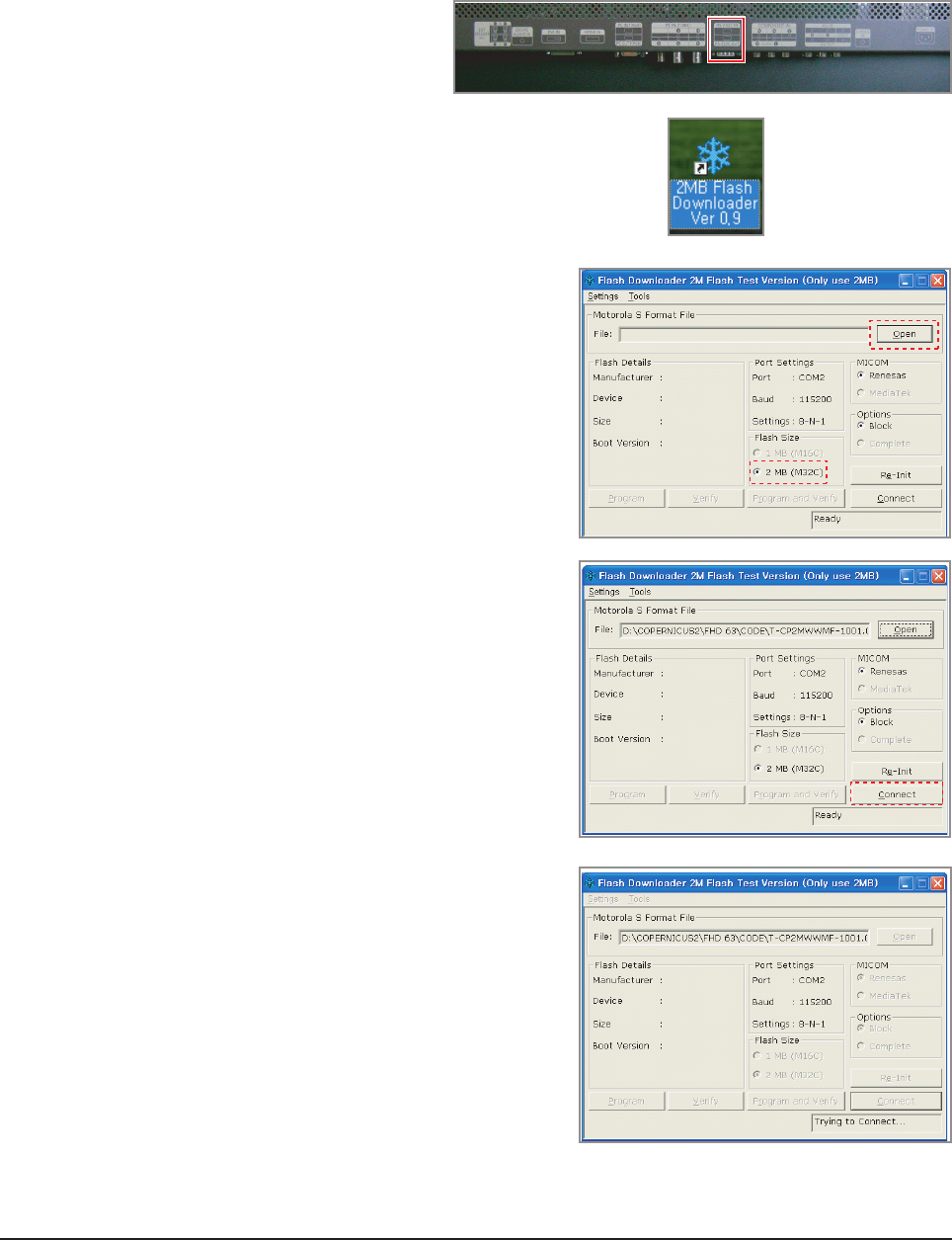Click Connect in file-loaded Ready window
The width and height of the screenshot is (952, 1240).
click(x=897, y=794)
